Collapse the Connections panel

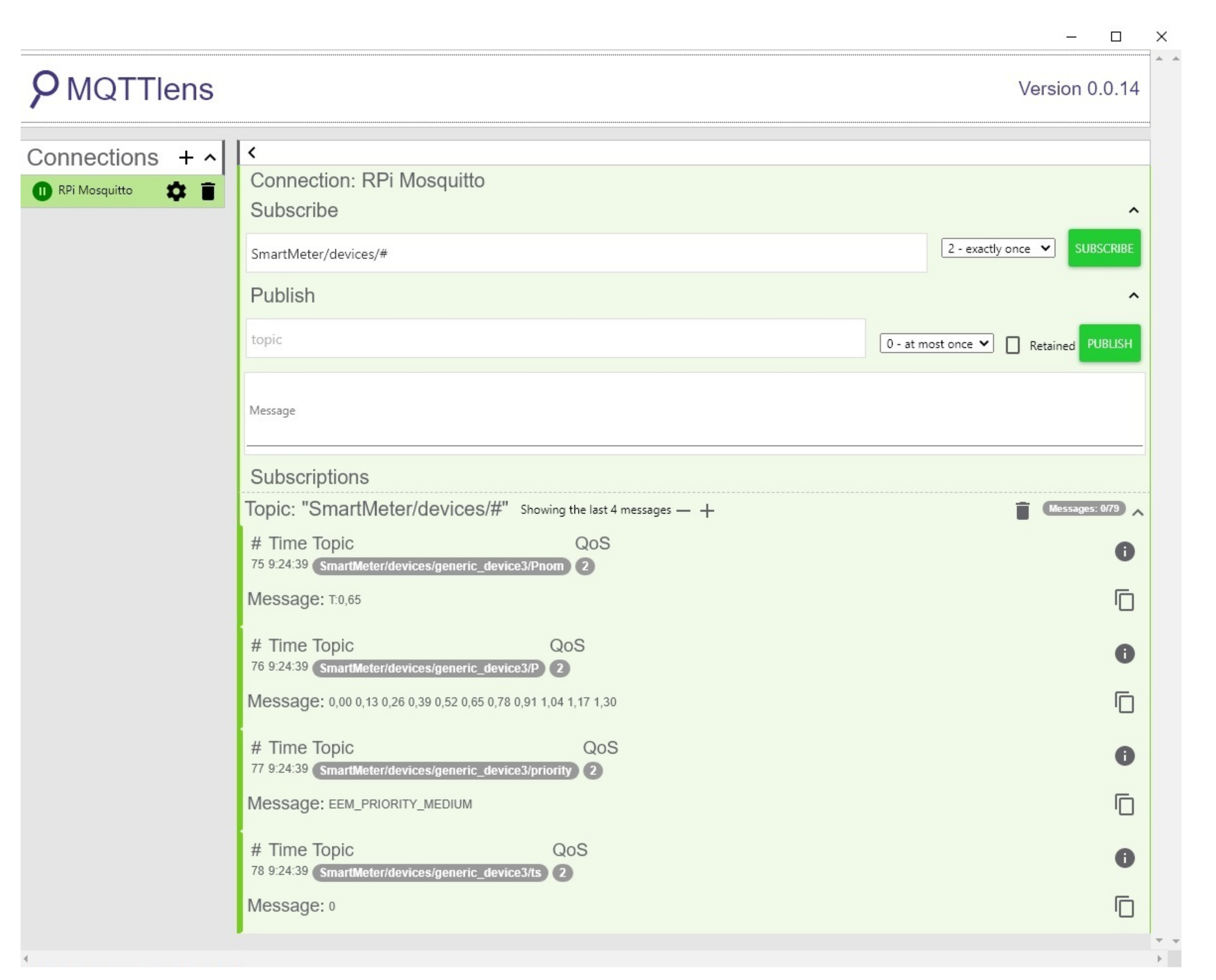tap(210, 158)
